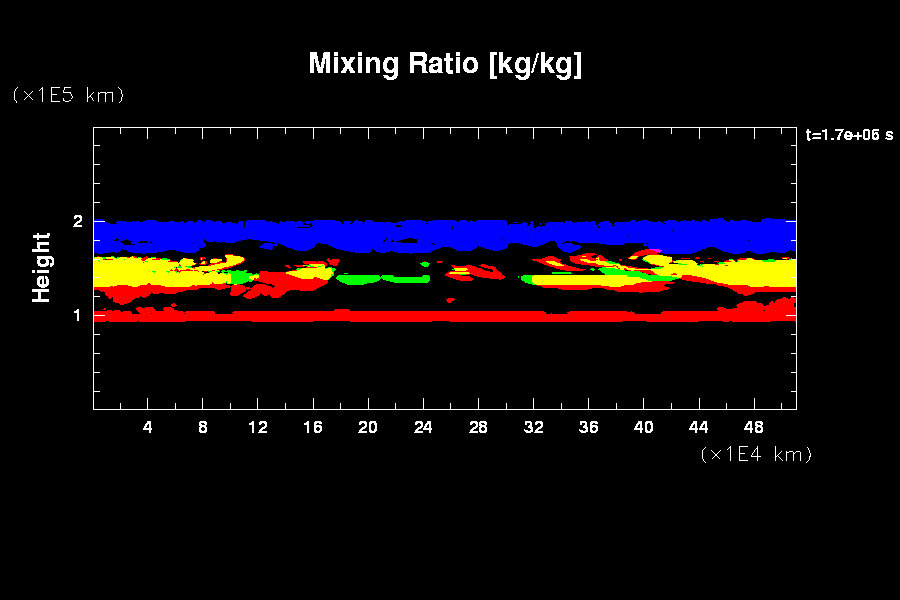Image resolution: width=900 pixels, height=600 pixels.
Task: Click x-axis tick label 24
Action: [x=423, y=427]
